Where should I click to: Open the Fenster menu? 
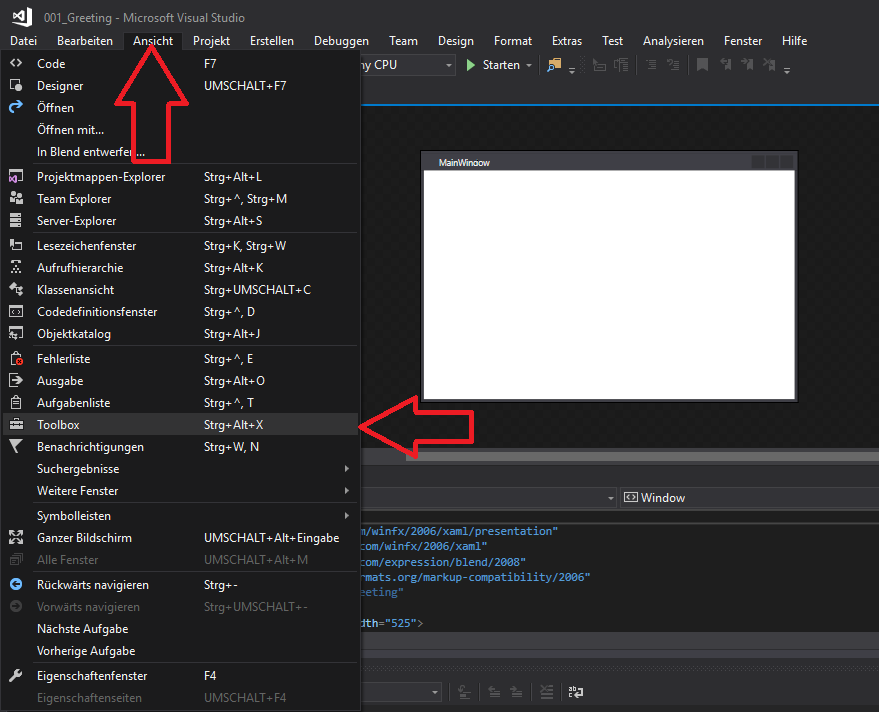click(x=743, y=41)
